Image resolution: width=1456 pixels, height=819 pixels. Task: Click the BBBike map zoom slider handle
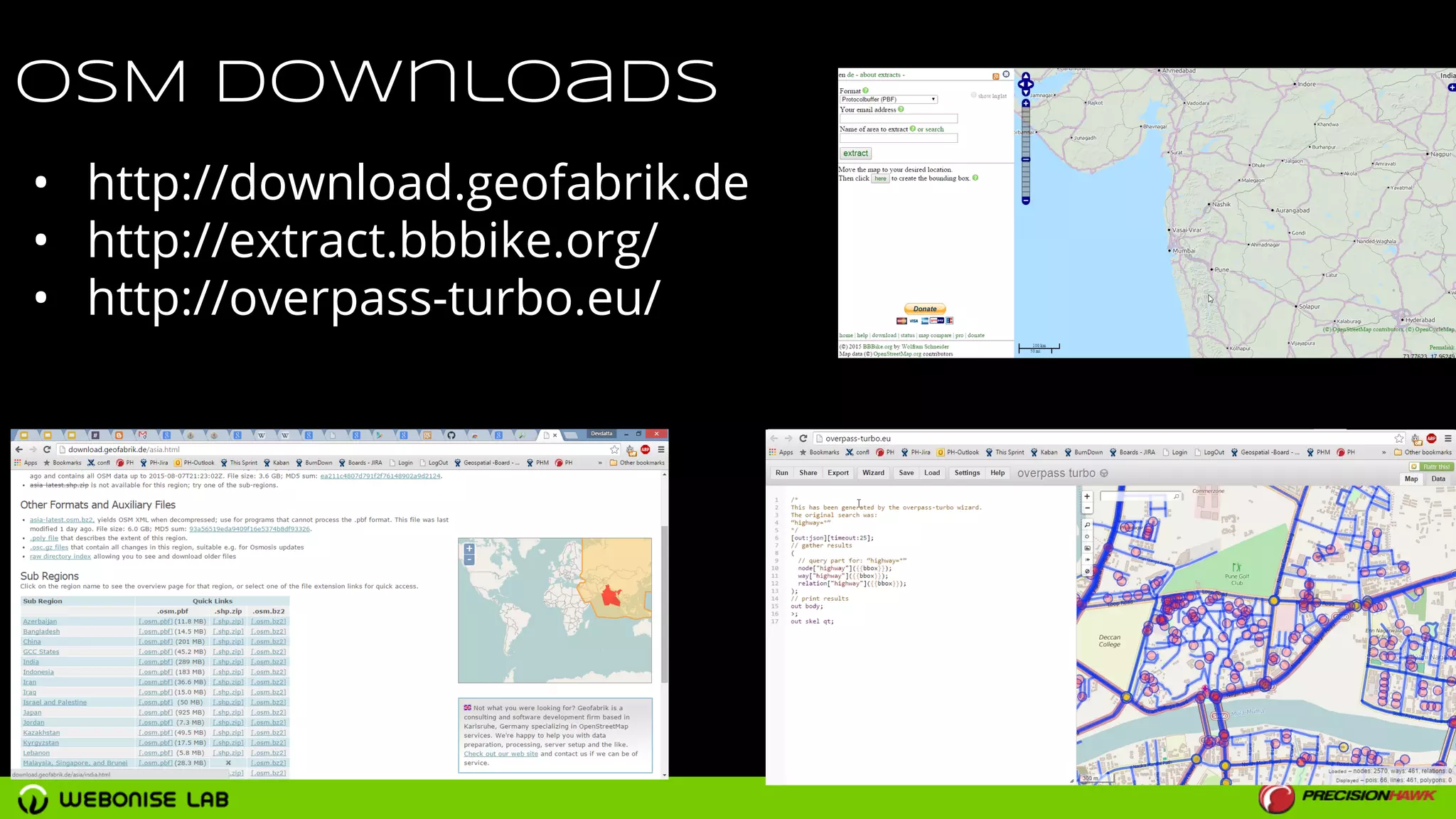coord(1025,159)
